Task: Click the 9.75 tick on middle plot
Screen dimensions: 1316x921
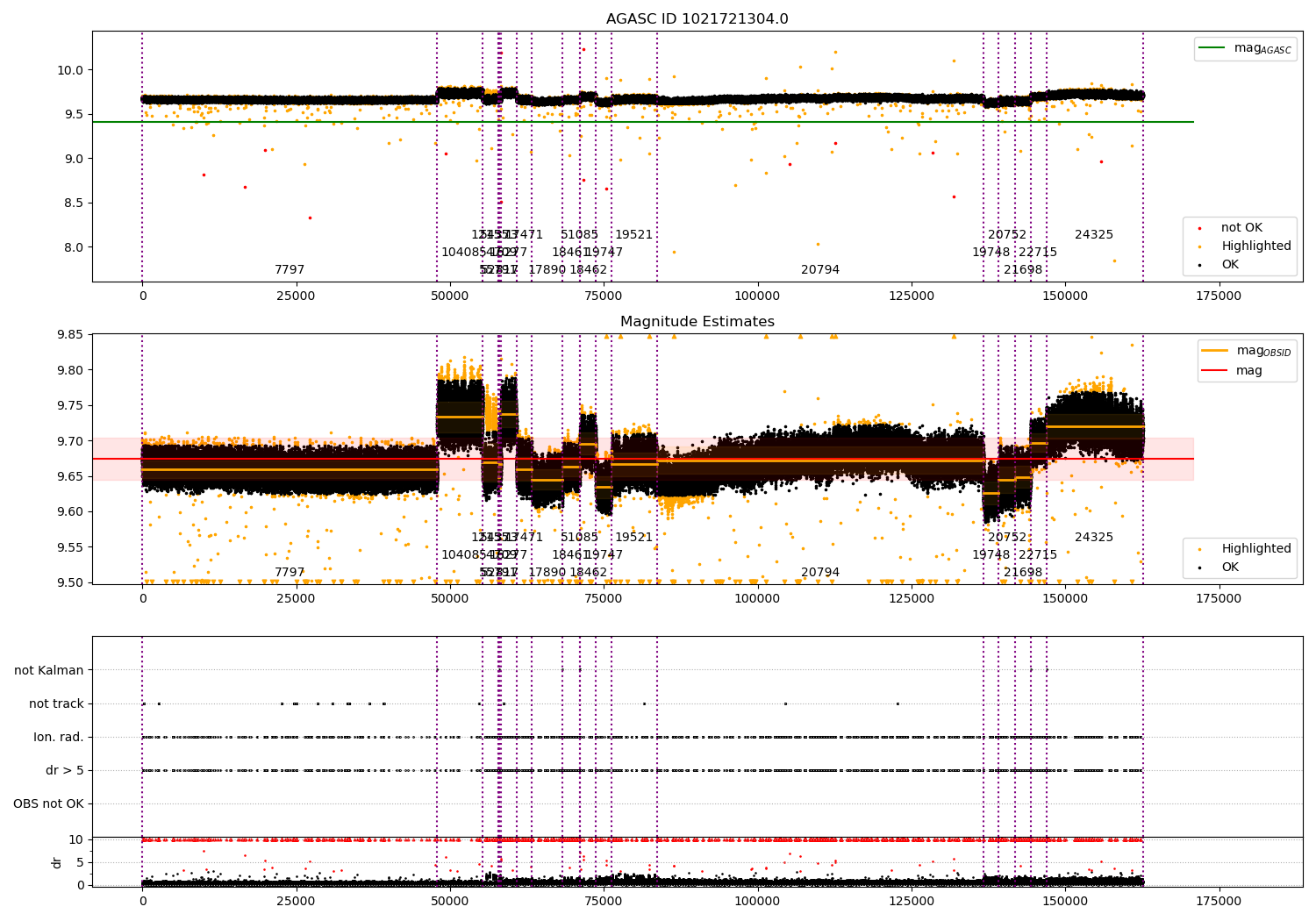Action: tap(69, 405)
